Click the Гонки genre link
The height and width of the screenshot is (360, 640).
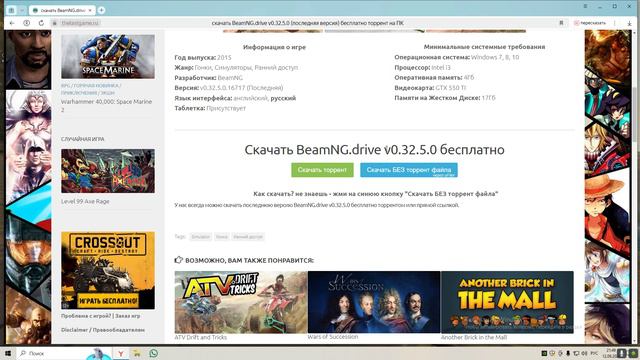pos(203,67)
